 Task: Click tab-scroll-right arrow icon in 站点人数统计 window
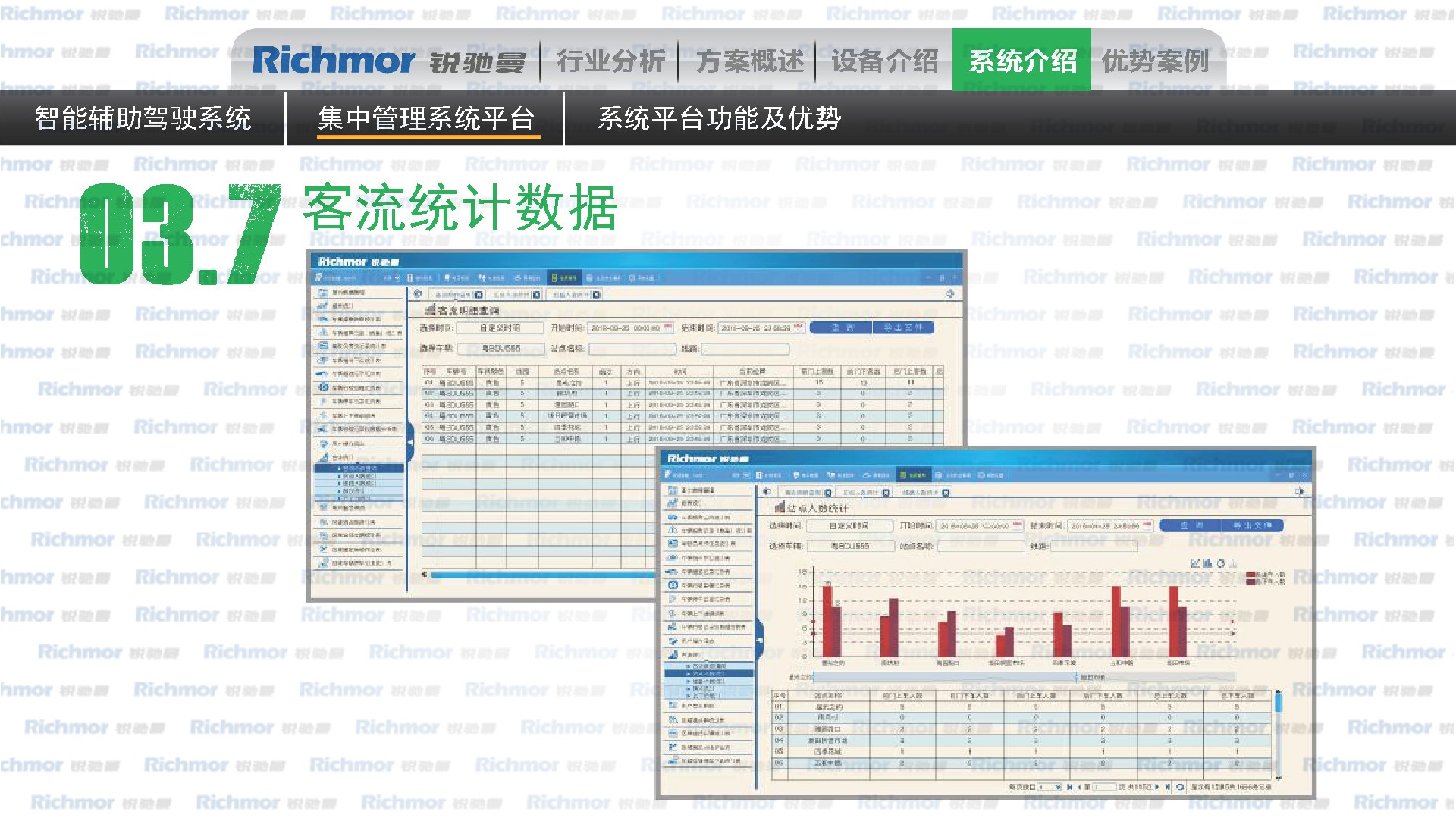(1300, 491)
